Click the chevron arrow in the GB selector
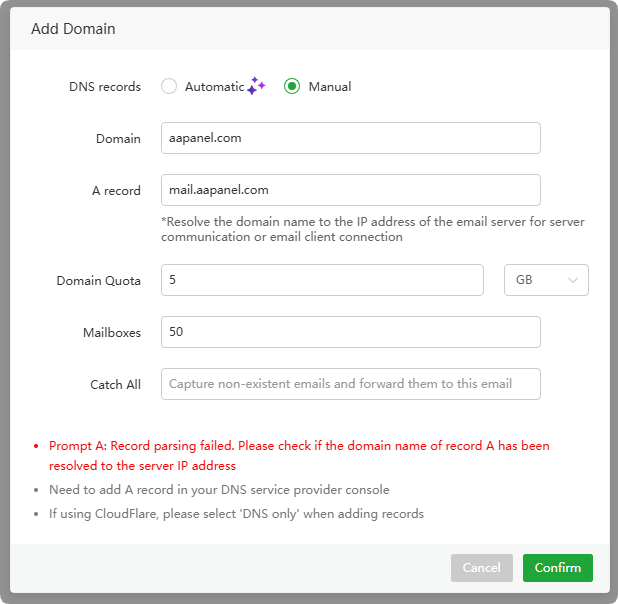This screenshot has width=618, height=604. (x=574, y=280)
